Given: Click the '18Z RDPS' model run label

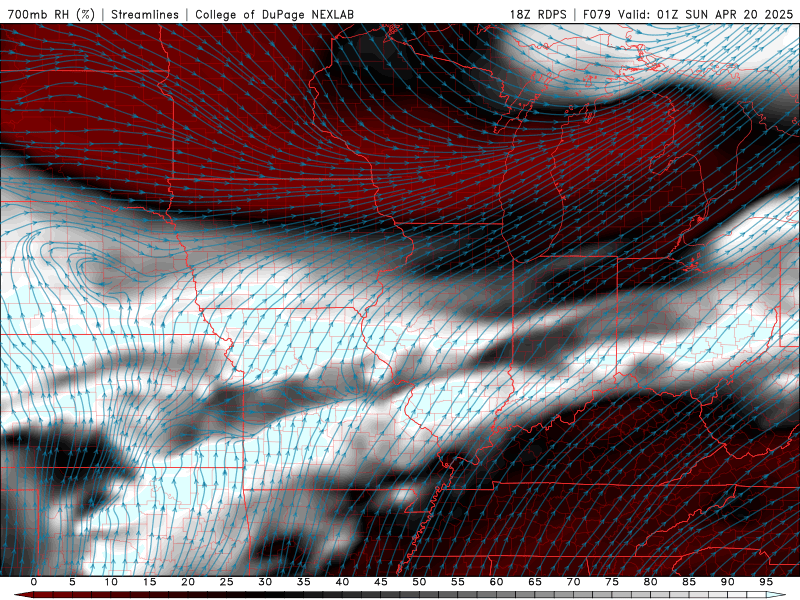Looking at the screenshot, I should point(538,14).
